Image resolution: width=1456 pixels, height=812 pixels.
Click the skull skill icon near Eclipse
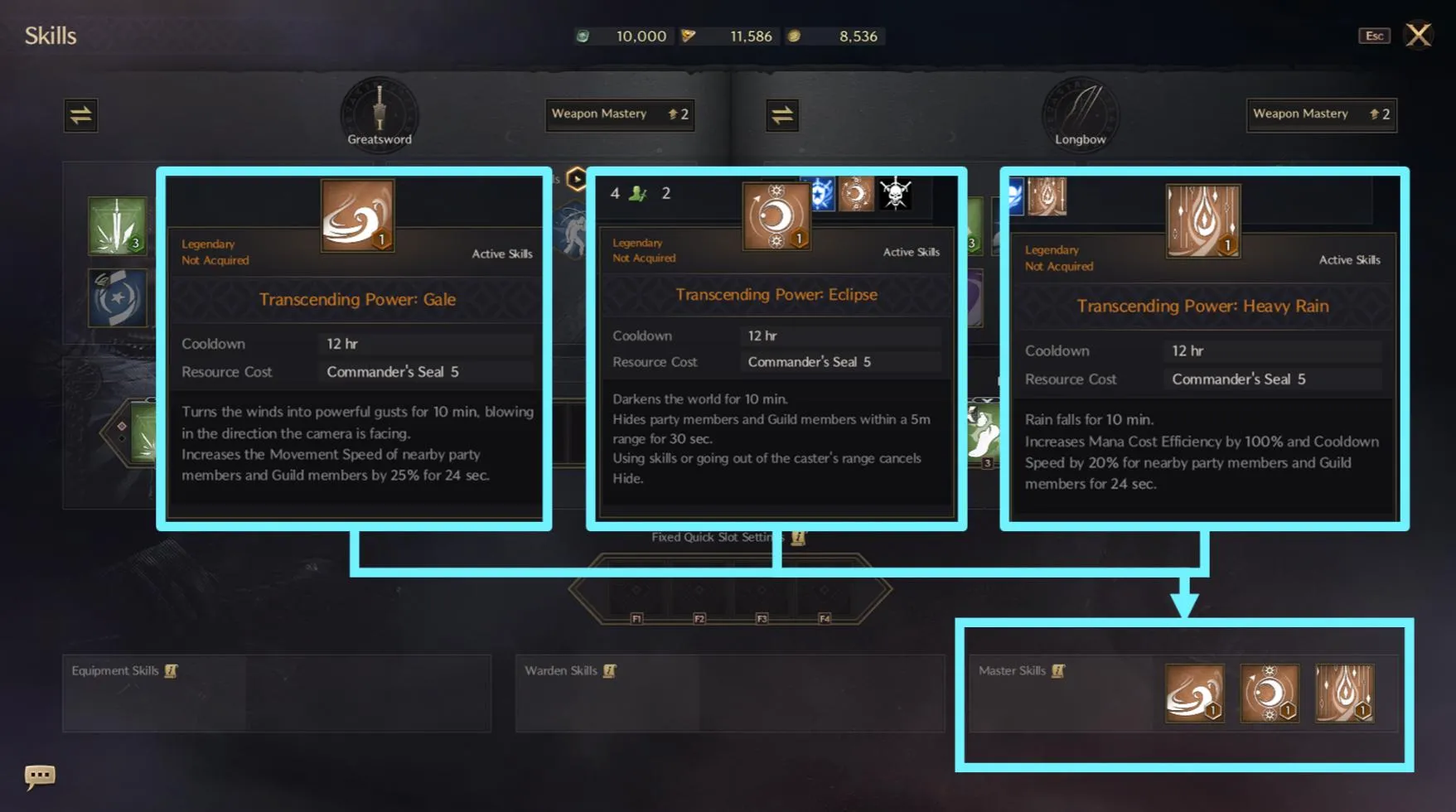click(x=895, y=194)
